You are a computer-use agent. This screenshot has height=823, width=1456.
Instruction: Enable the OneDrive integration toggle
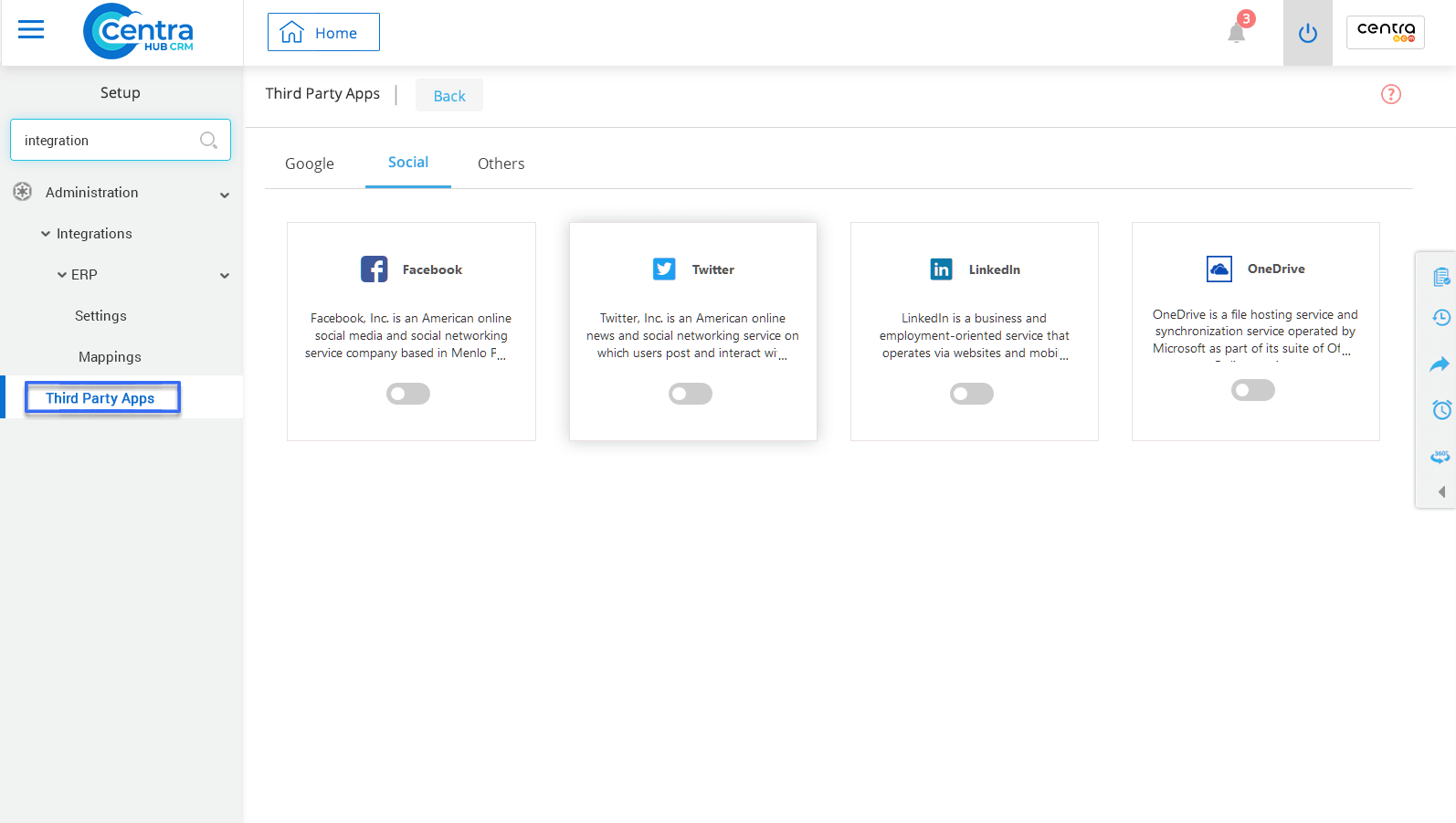tap(1253, 390)
